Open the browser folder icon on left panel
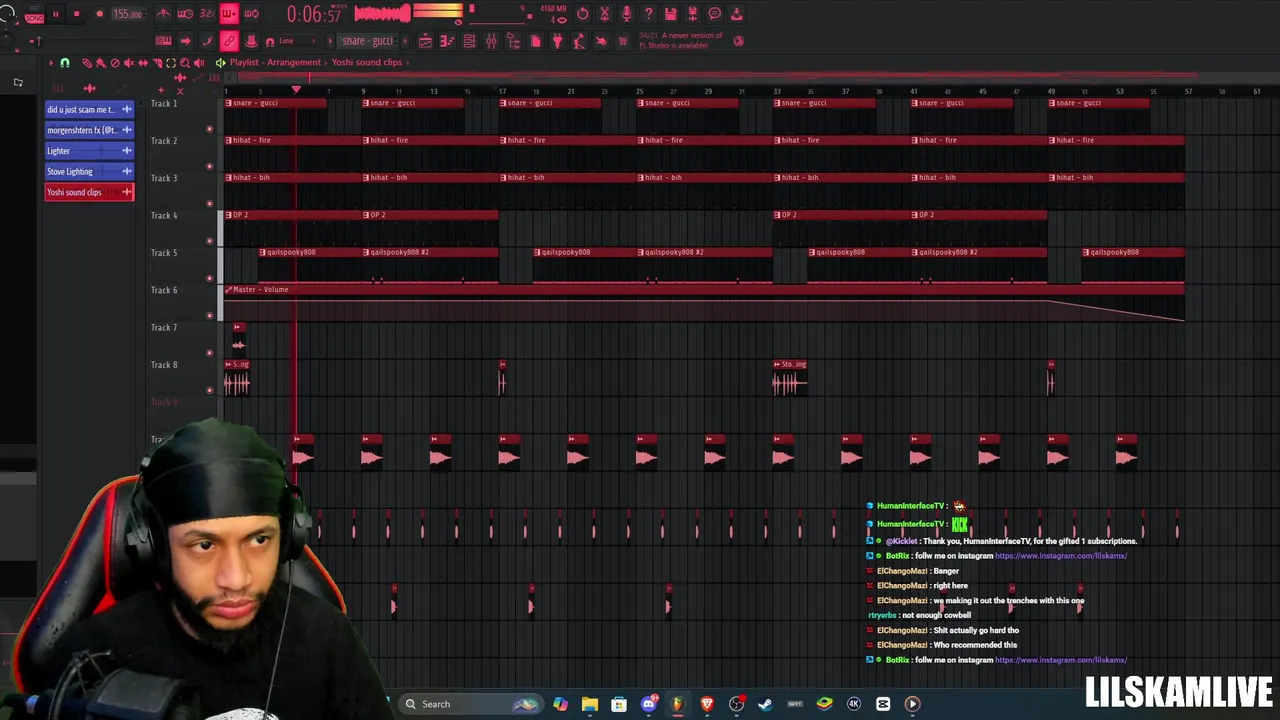1280x720 pixels. (18, 82)
